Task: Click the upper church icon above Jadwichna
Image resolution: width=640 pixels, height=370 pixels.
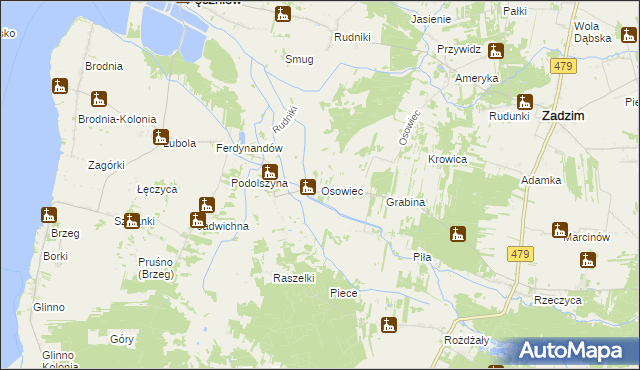Action: (207, 205)
